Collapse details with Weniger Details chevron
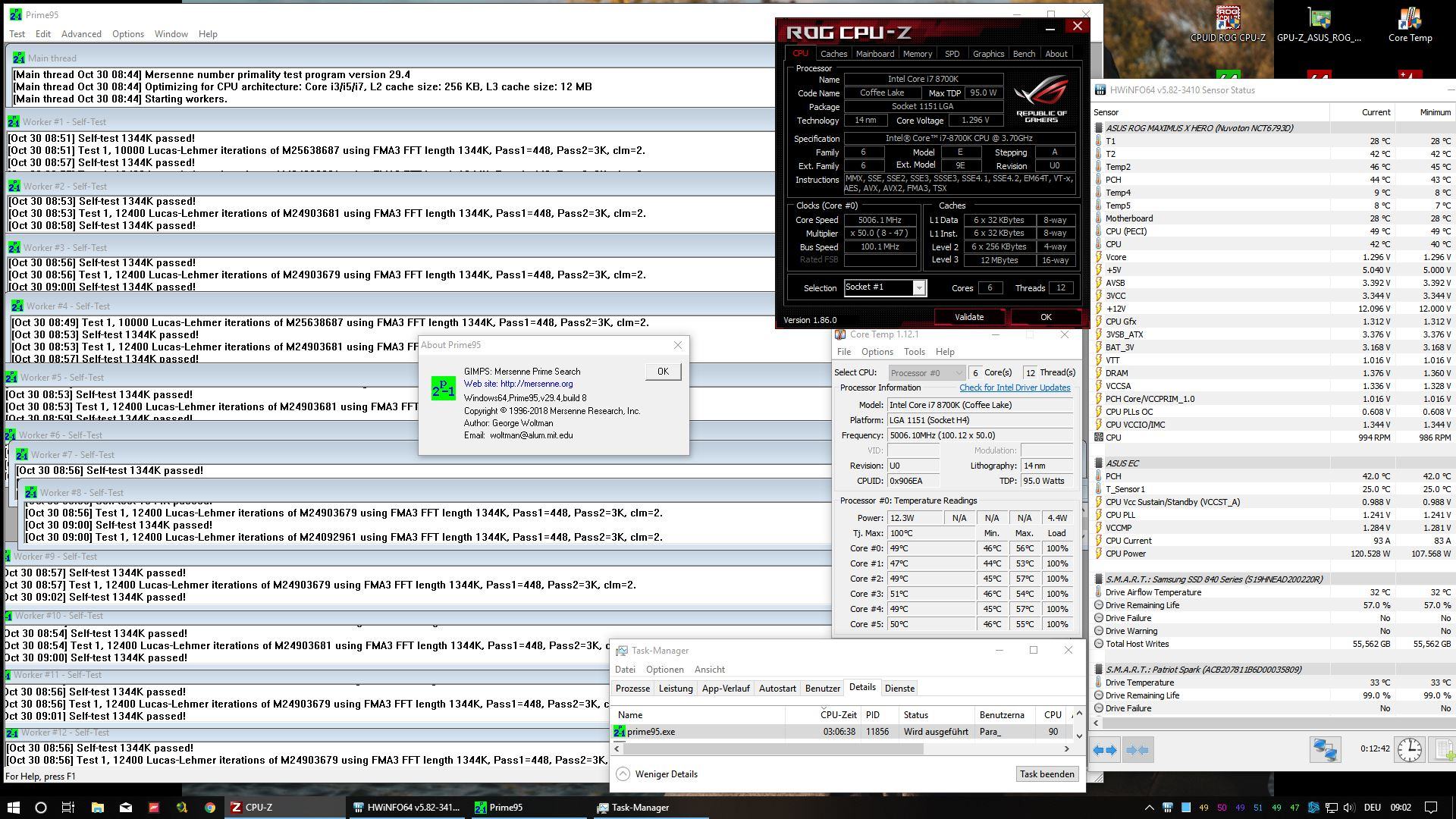The width and height of the screenshot is (1456, 819). [623, 774]
